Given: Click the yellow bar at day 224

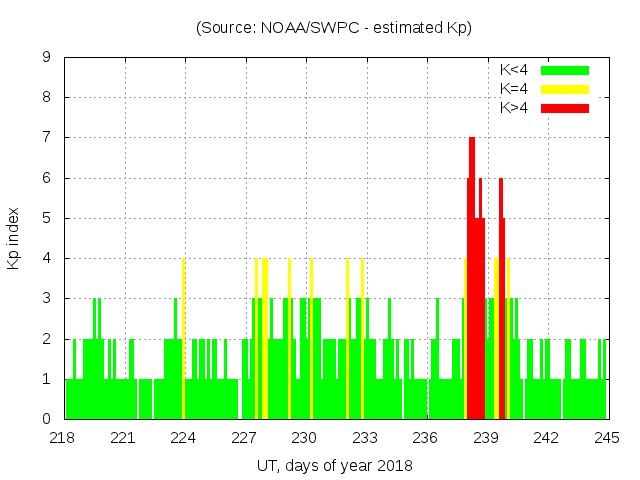Looking at the screenshot, I should coord(184,340).
